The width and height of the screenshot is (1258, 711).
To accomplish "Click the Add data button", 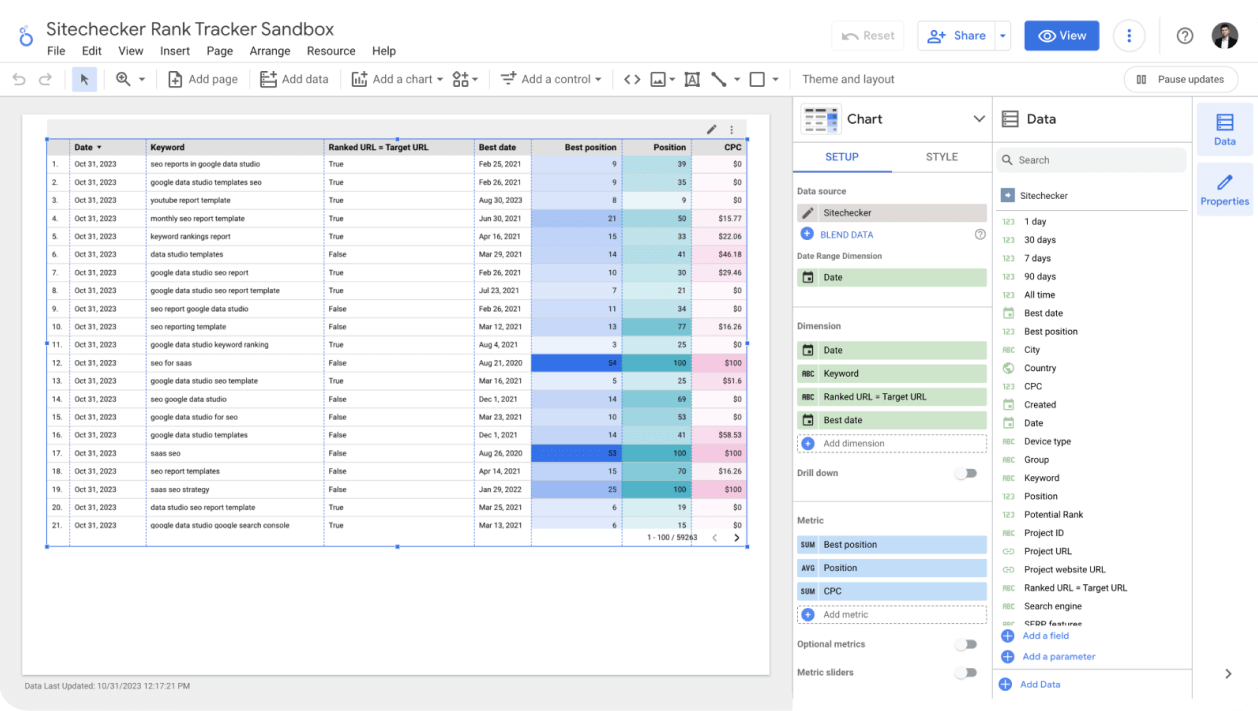I will 294,79.
